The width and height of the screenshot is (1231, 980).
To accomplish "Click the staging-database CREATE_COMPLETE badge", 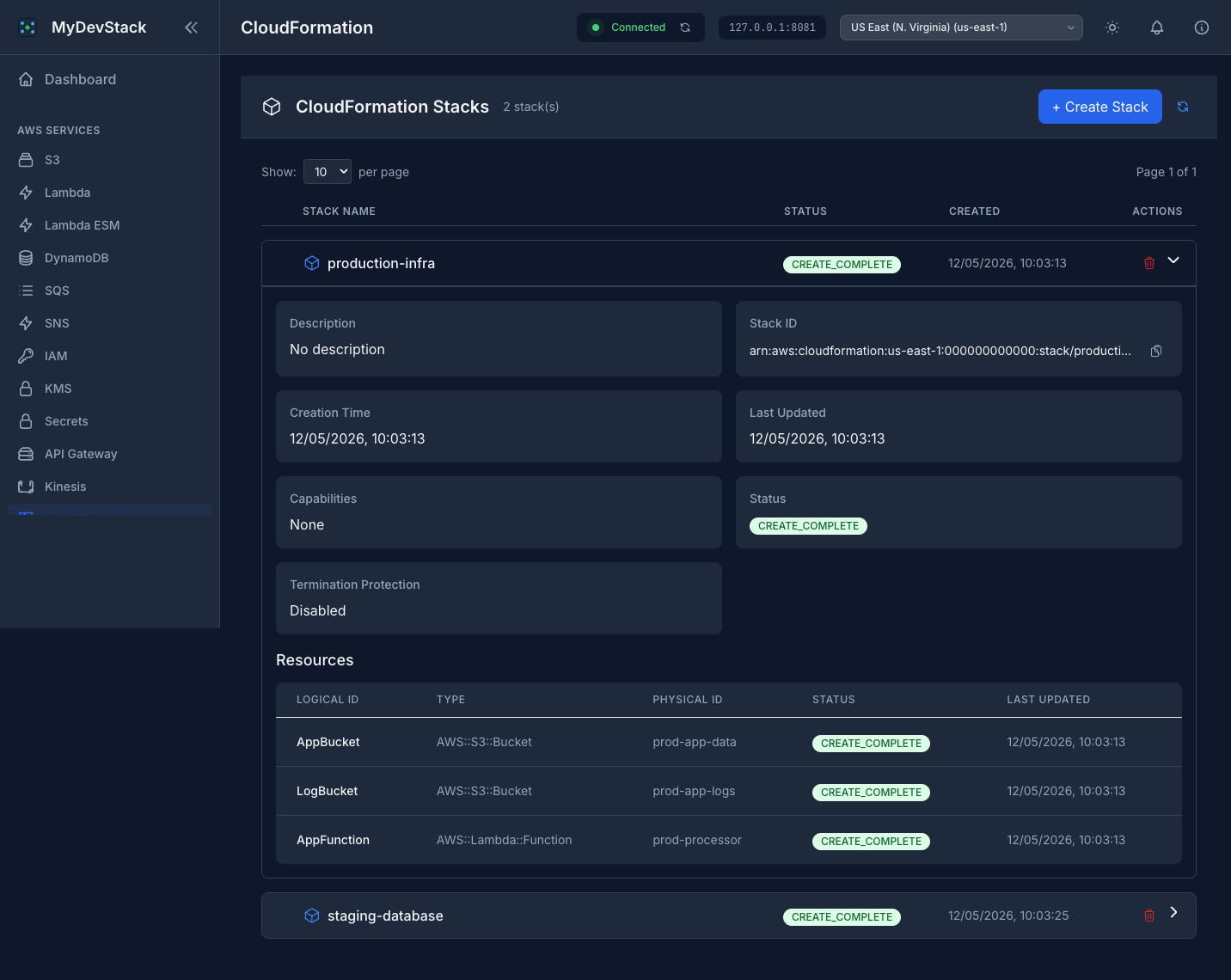I will tap(842, 917).
